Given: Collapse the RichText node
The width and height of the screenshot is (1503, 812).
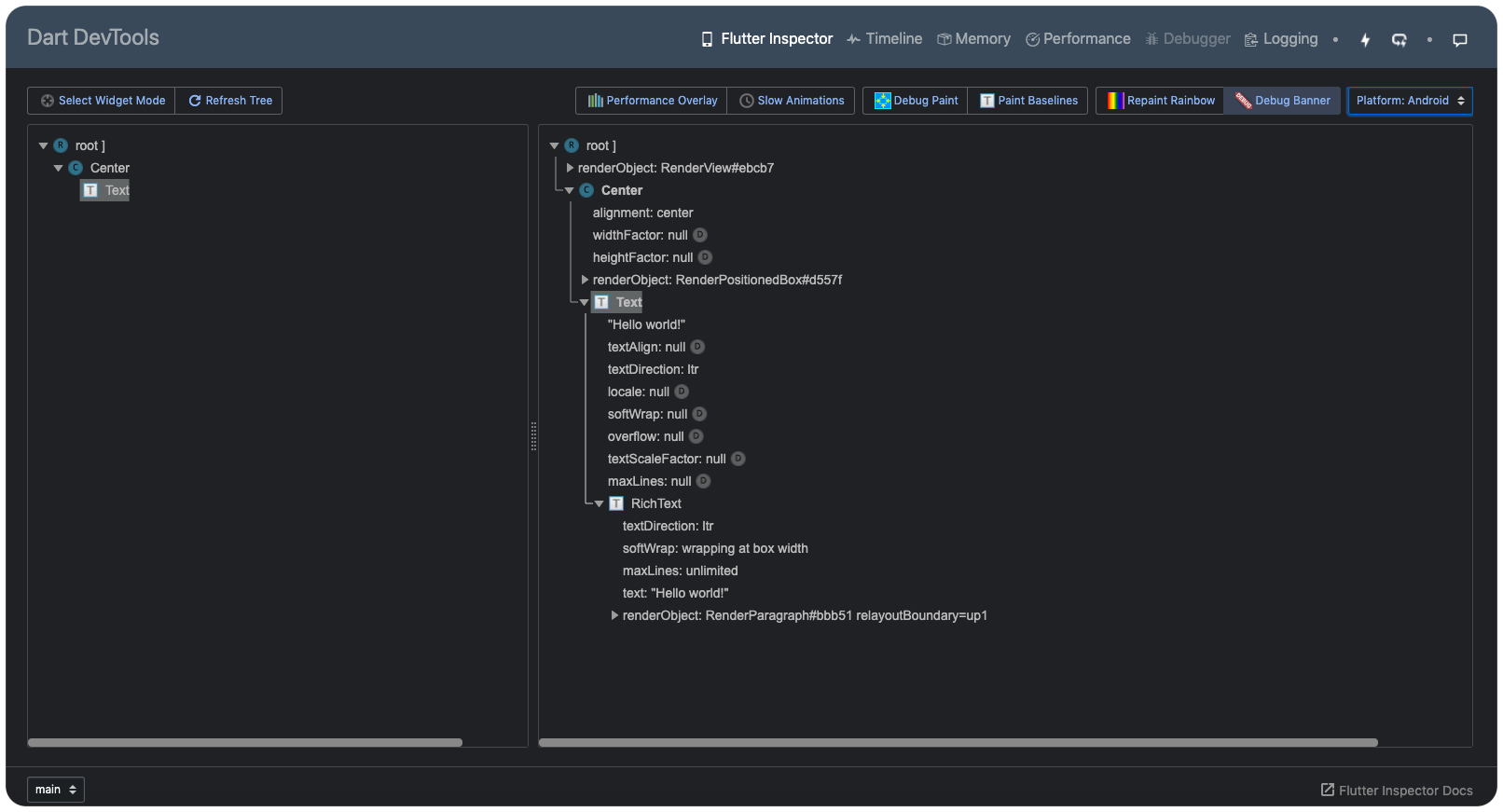Looking at the screenshot, I should tap(599, 503).
